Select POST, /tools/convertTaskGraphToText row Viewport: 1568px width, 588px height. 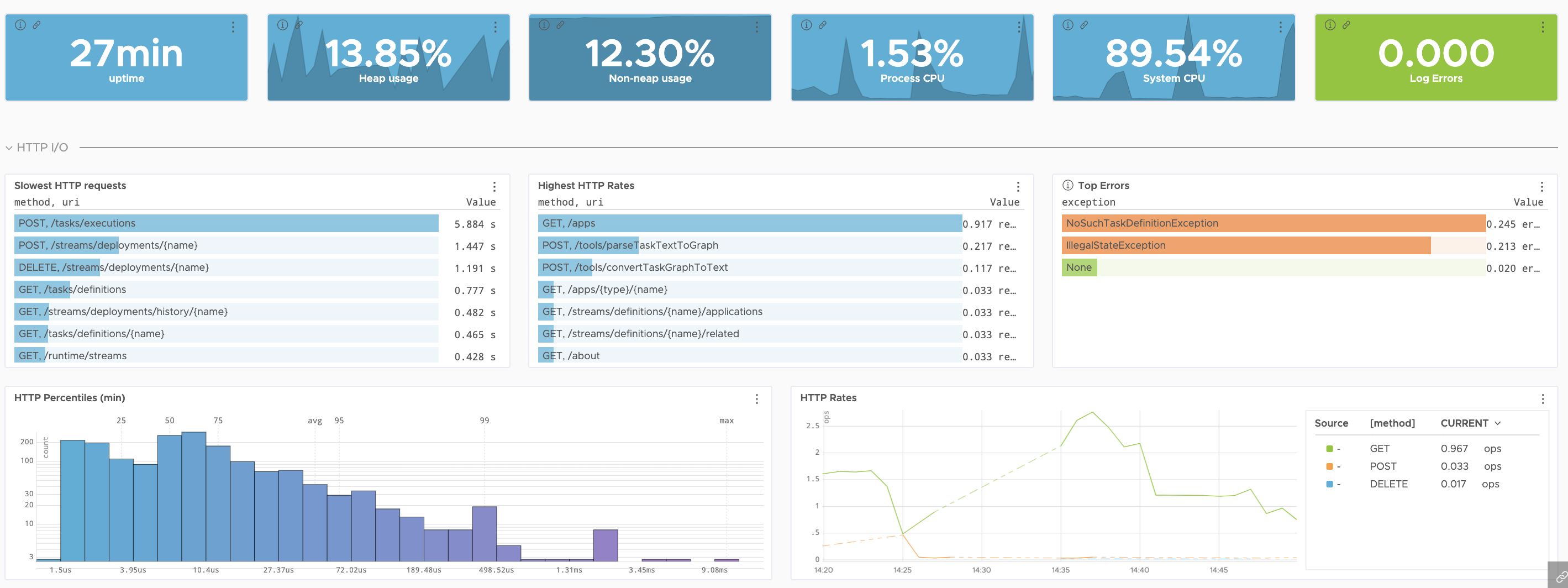point(780,267)
